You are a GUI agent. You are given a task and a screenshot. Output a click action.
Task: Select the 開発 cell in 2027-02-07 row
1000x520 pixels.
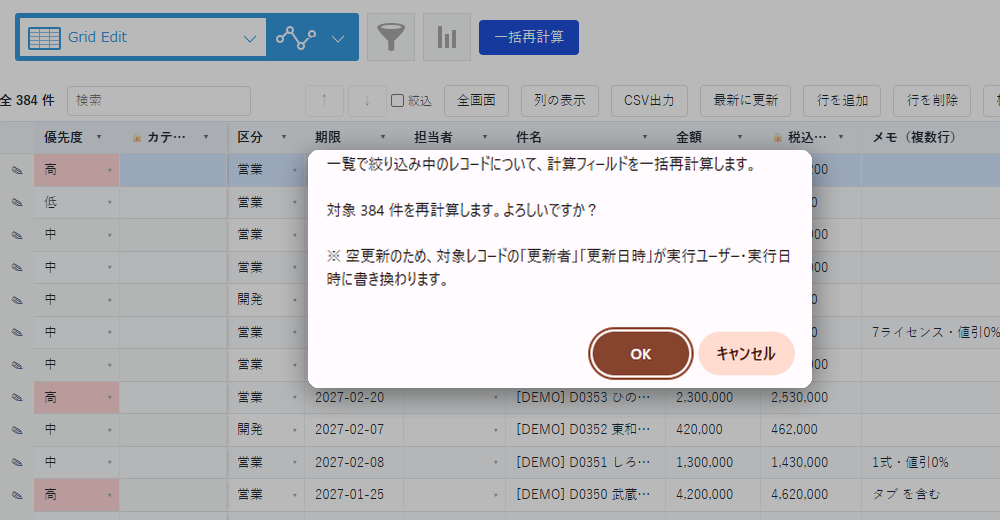pos(266,429)
